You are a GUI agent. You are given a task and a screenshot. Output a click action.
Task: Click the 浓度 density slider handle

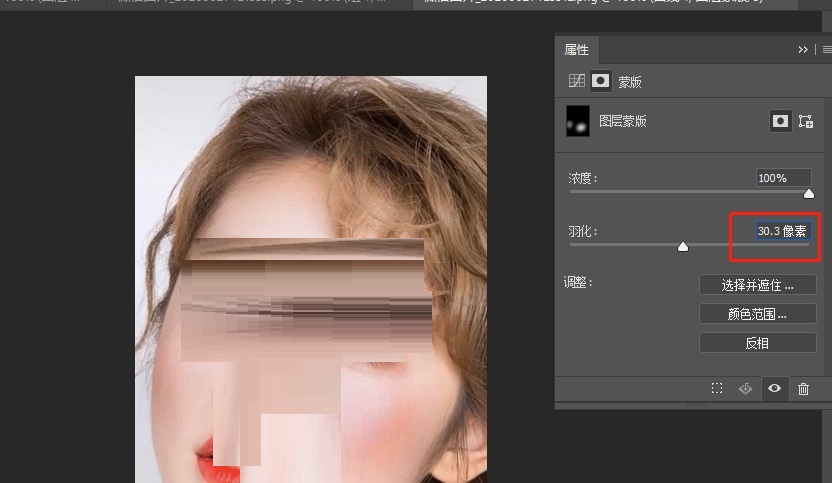point(809,194)
